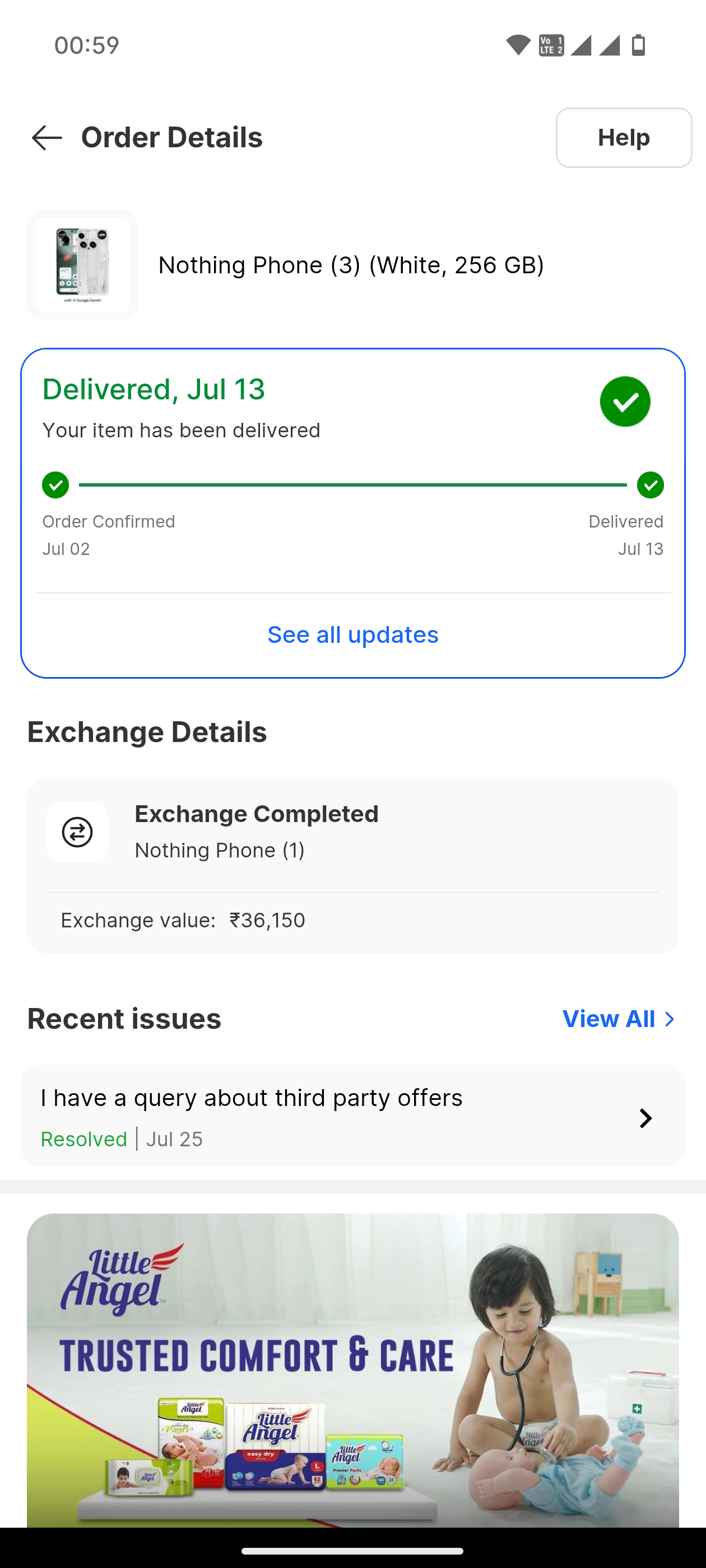Open the Nothing Phone (3) product thumbnail
Viewport: 706px width, 1568px height.
82,265
